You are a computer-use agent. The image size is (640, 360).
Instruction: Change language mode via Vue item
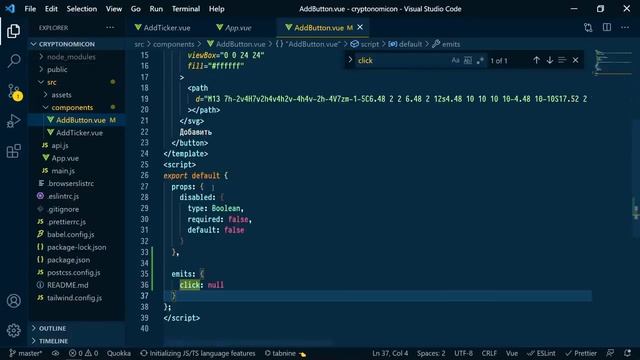tap(512, 353)
